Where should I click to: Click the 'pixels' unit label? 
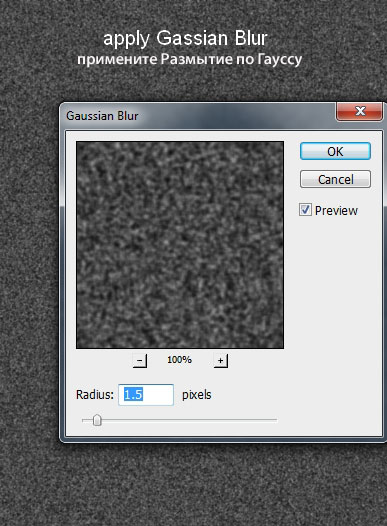click(197, 395)
